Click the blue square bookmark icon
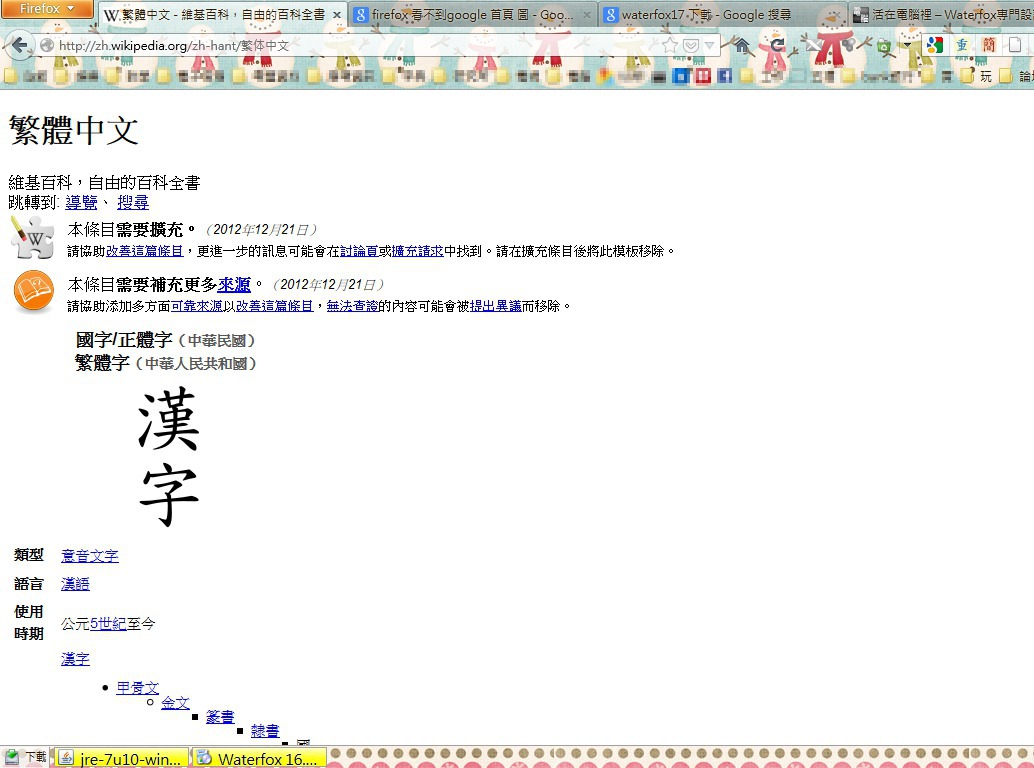Image resolution: width=1034 pixels, height=768 pixels. [680, 76]
